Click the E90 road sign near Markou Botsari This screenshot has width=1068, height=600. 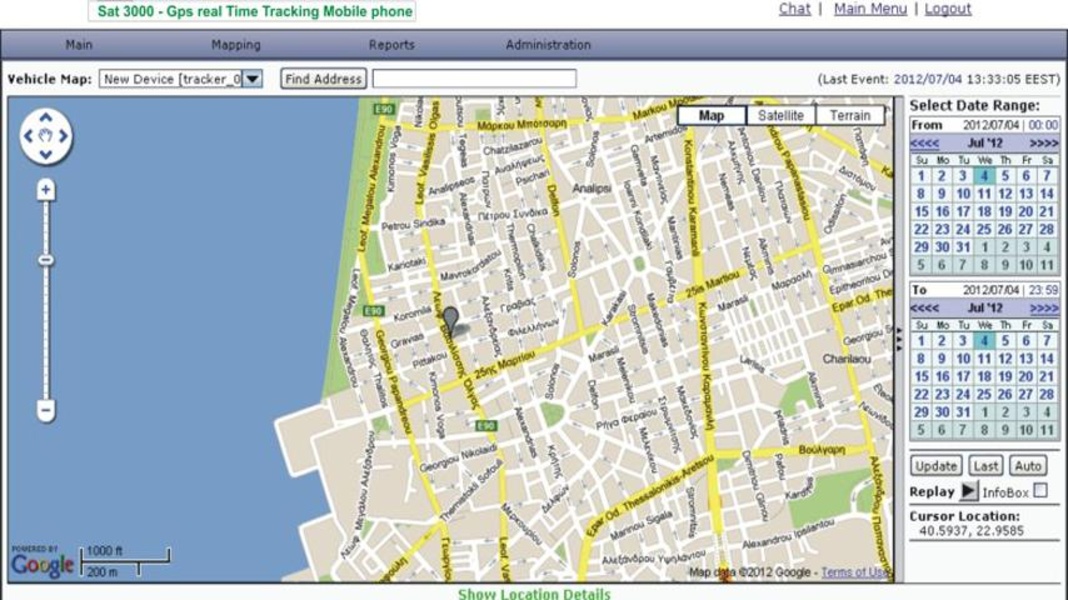(384, 109)
